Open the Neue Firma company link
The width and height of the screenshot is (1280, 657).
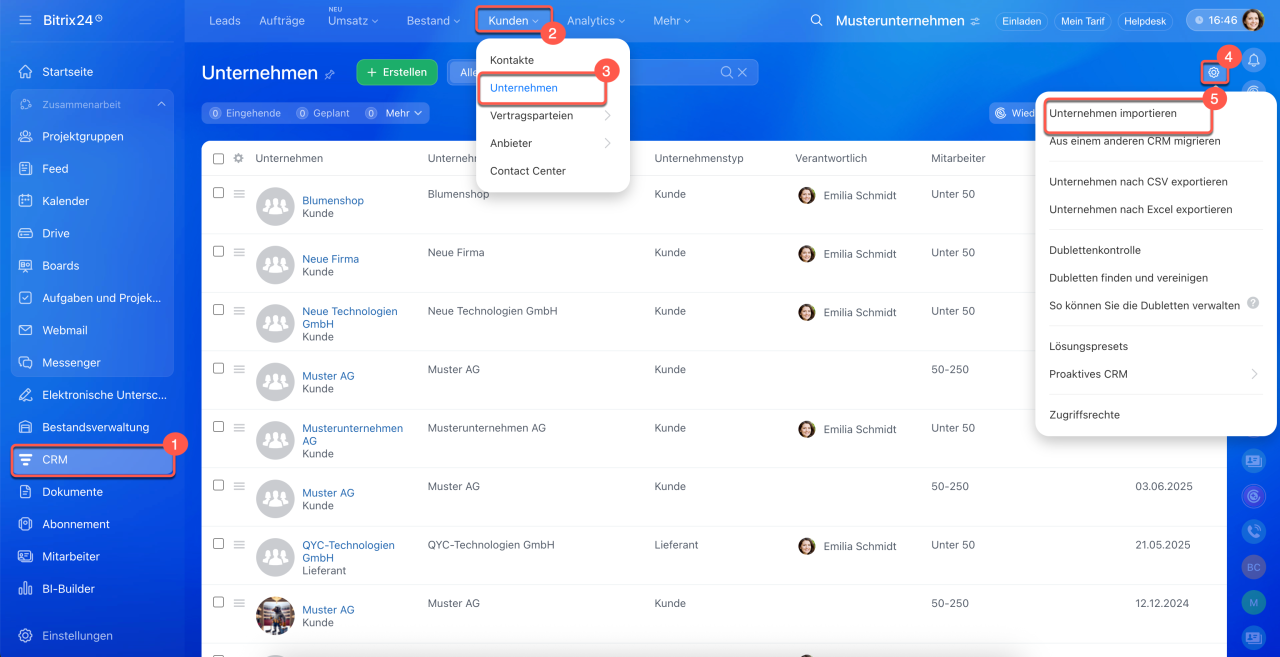click(x=330, y=259)
